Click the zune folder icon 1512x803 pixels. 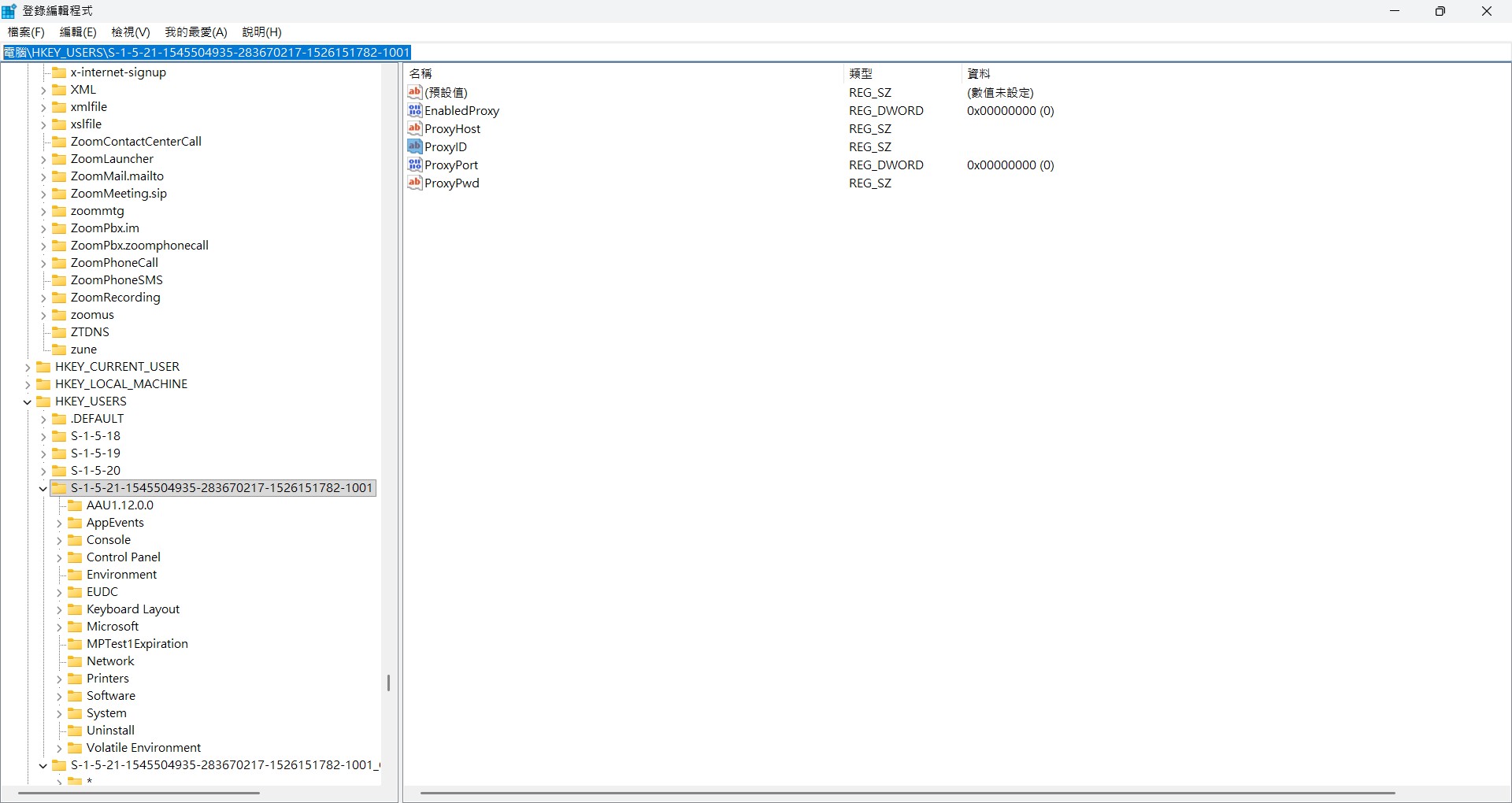click(59, 349)
